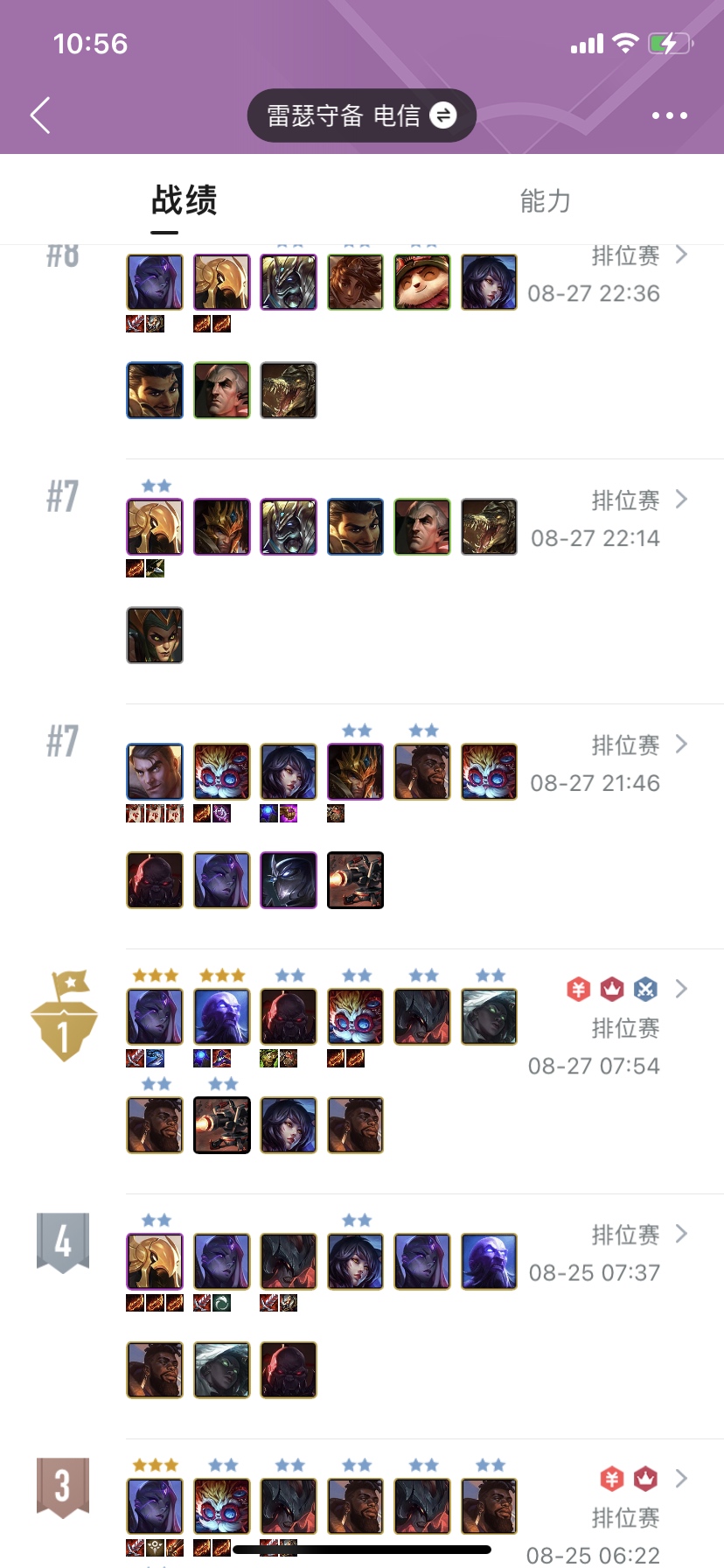
Task: Switch to the 能力 tab
Action: tap(545, 201)
